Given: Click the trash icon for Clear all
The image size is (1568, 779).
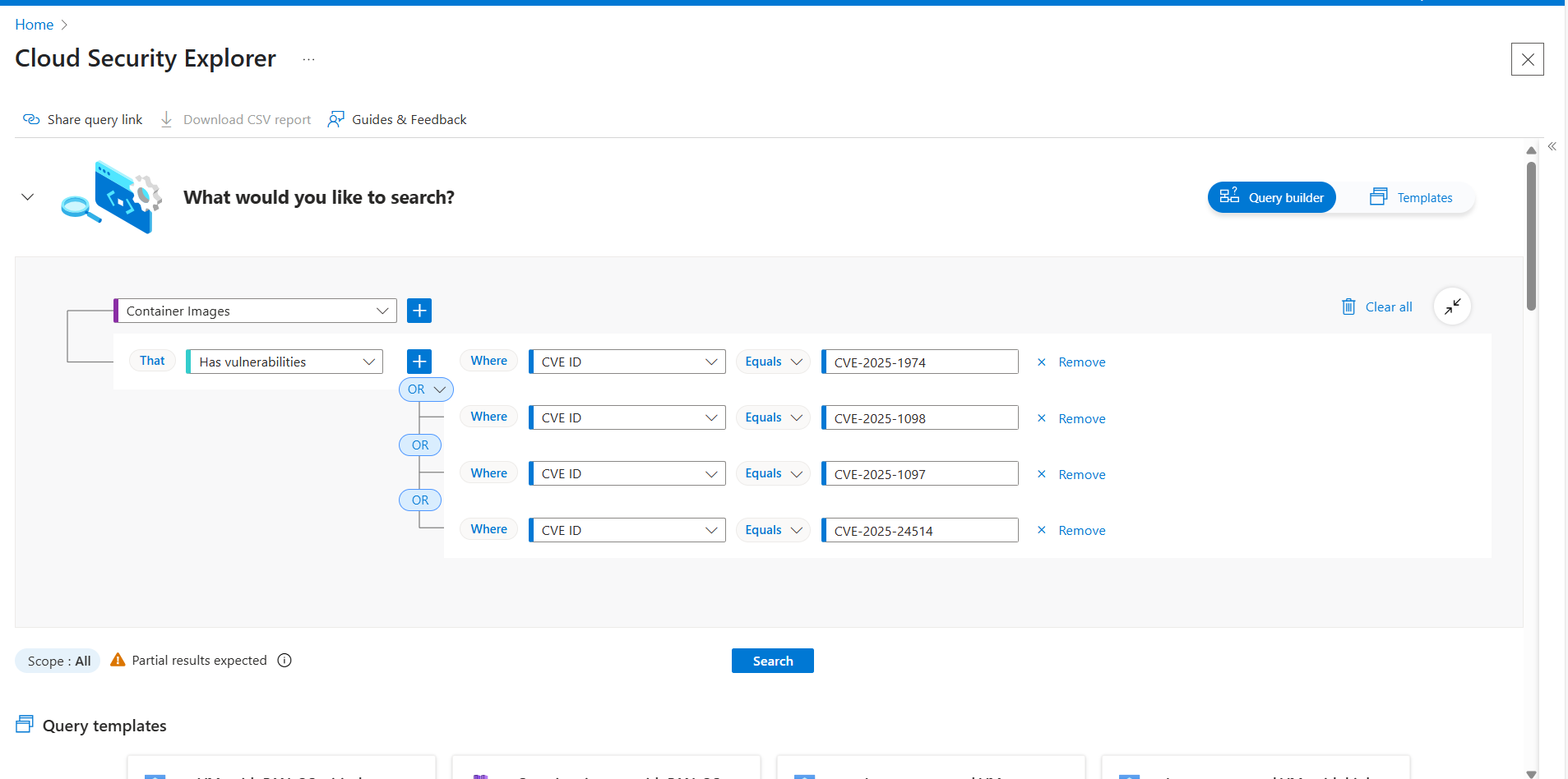Looking at the screenshot, I should tap(1348, 307).
